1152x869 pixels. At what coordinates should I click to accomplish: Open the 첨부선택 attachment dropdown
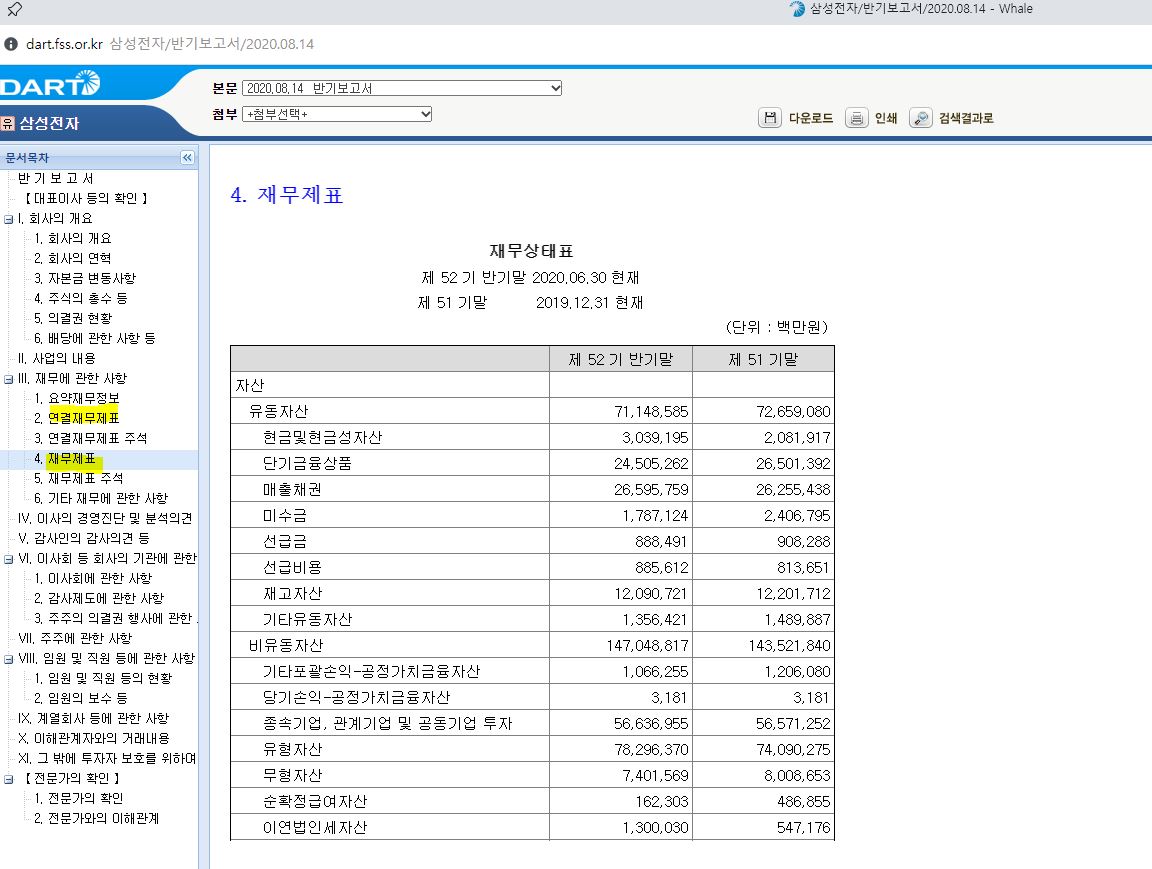336,114
